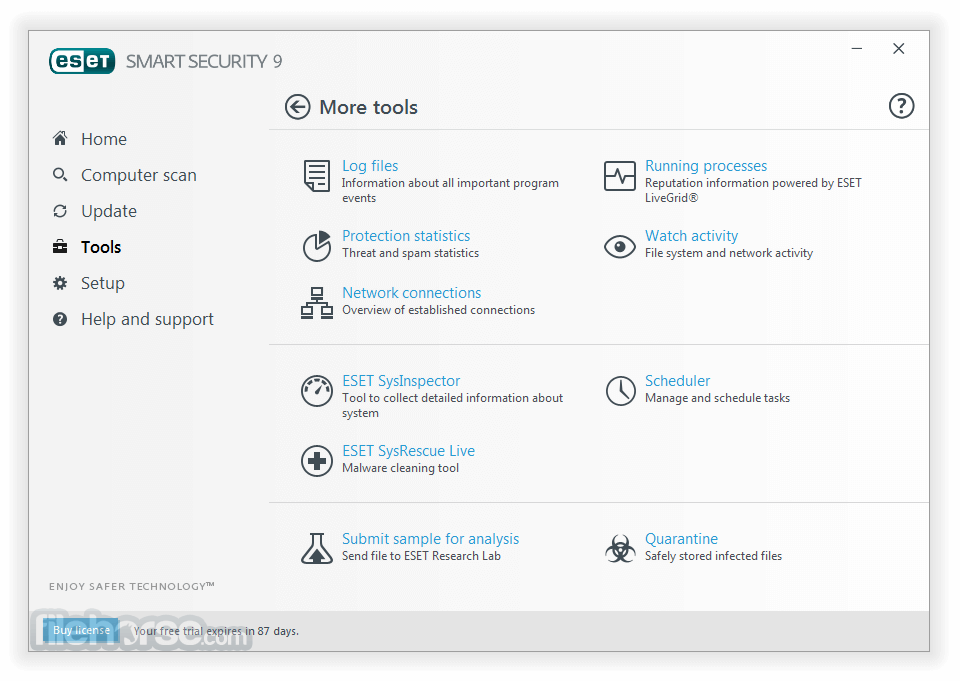Click the Home house icon in sidebar
Image resolution: width=960 pixels, height=681 pixels.
click(x=60, y=138)
